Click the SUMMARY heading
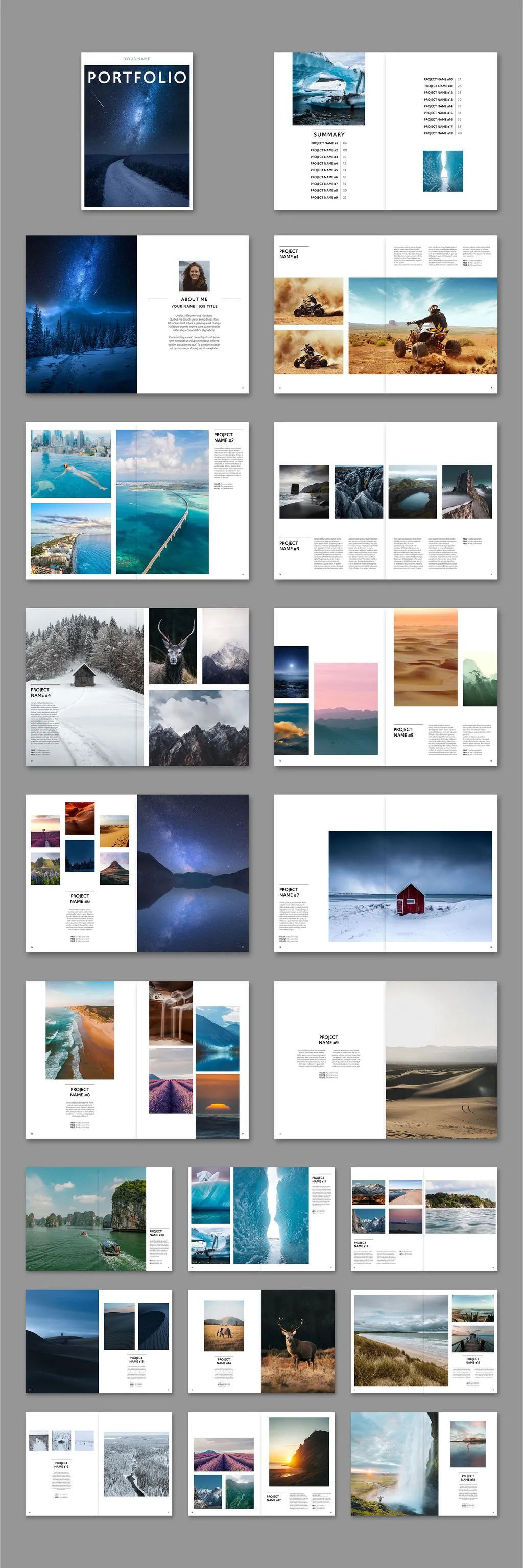Viewport: 523px width, 1568px height. coord(329,135)
